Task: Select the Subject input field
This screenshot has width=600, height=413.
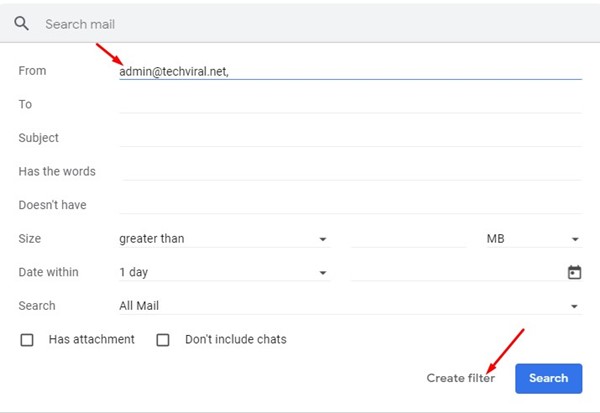Action: (351, 138)
